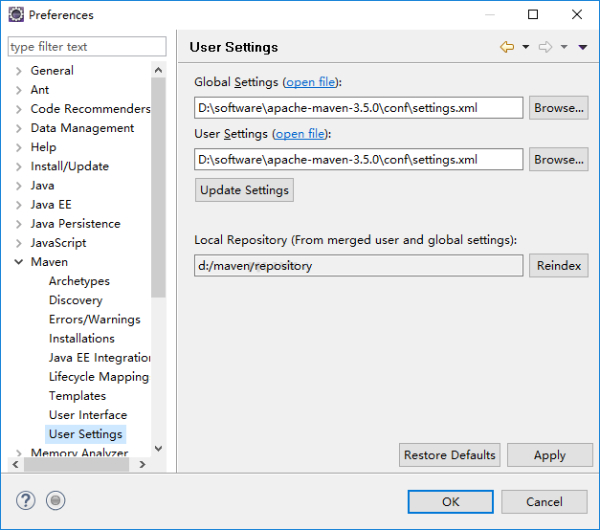This screenshot has width=600, height=530.
Task: Open the Errors/Warnings preference page
Action: tap(94, 320)
